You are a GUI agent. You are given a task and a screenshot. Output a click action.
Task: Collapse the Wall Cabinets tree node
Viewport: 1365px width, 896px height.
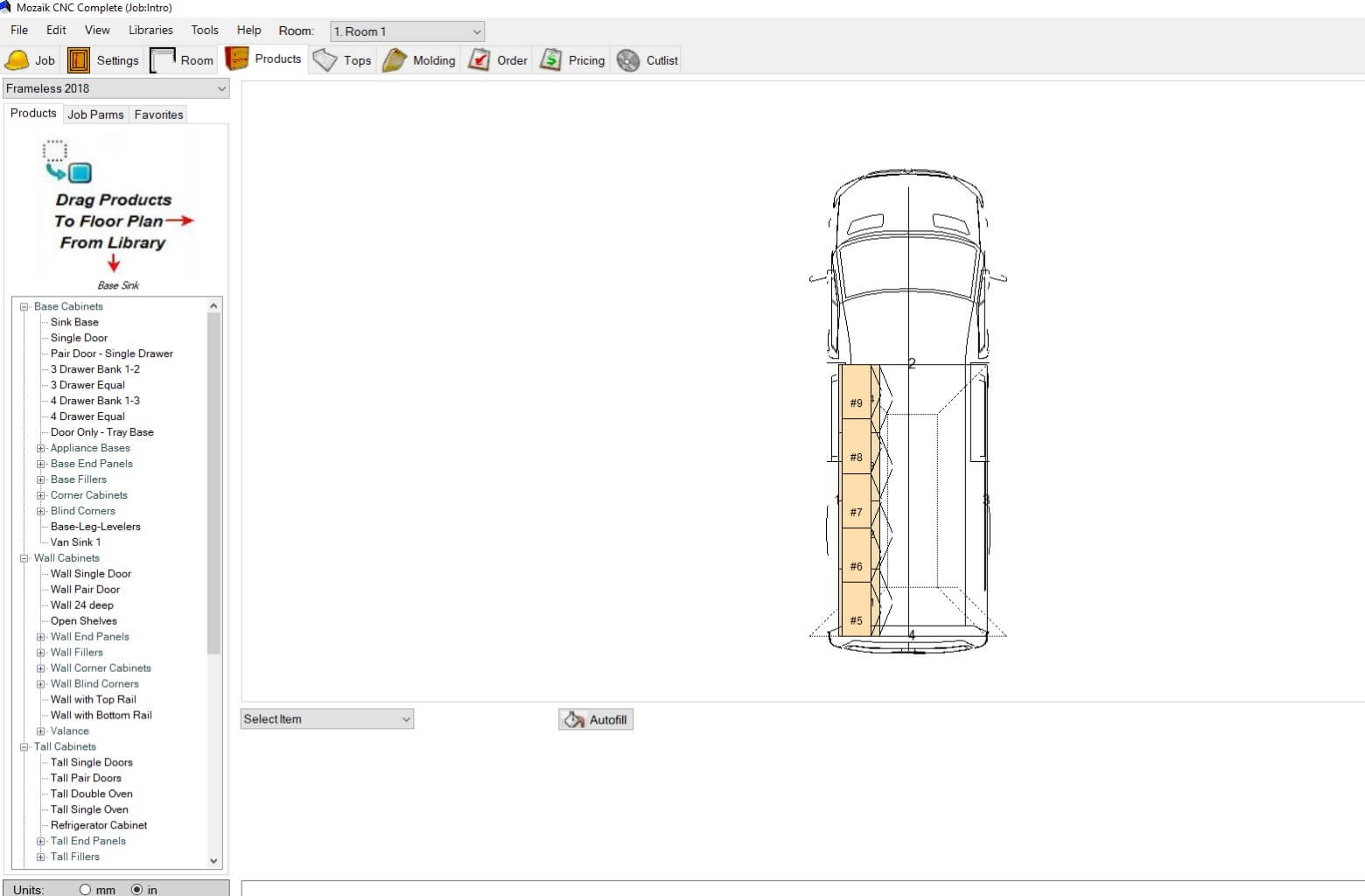[24, 558]
